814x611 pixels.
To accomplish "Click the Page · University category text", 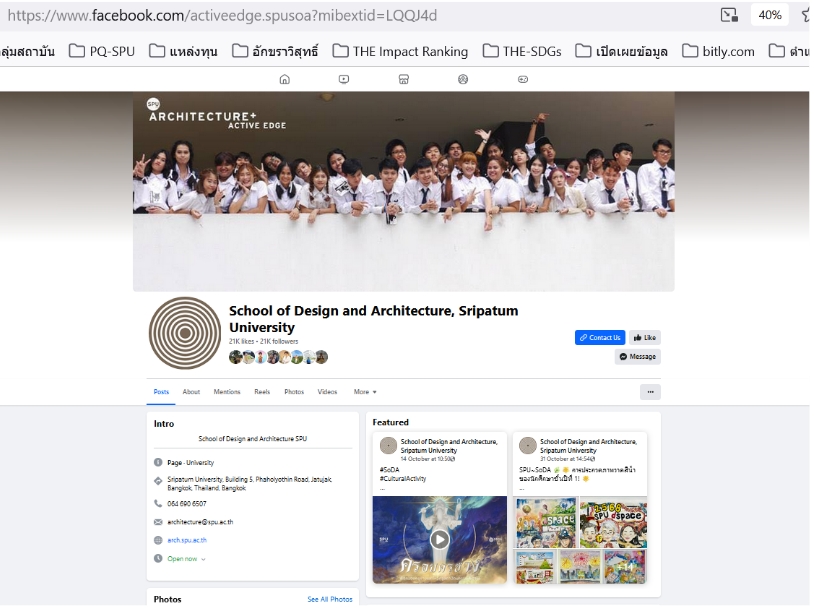I will [x=191, y=463].
